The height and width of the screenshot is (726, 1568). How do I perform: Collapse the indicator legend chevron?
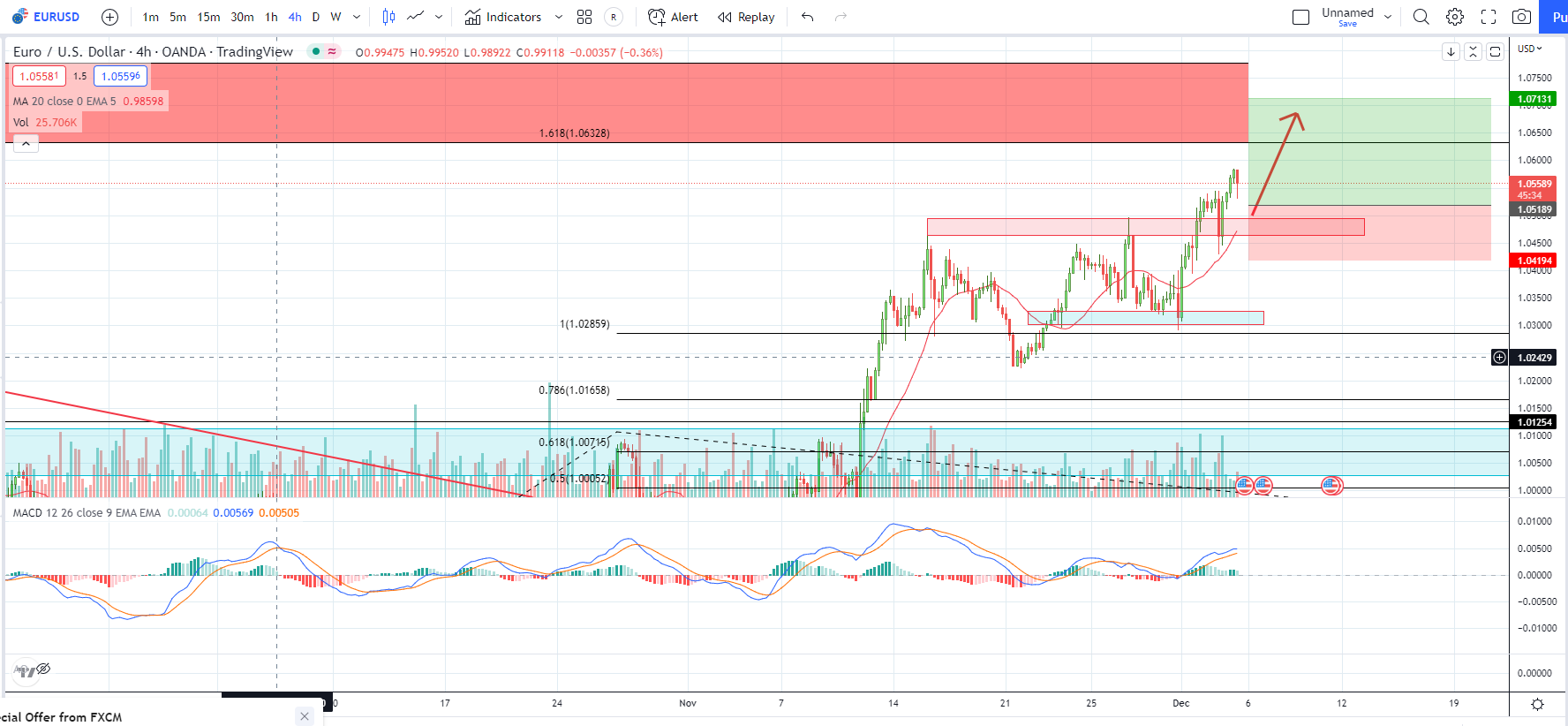tap(26, 143)
